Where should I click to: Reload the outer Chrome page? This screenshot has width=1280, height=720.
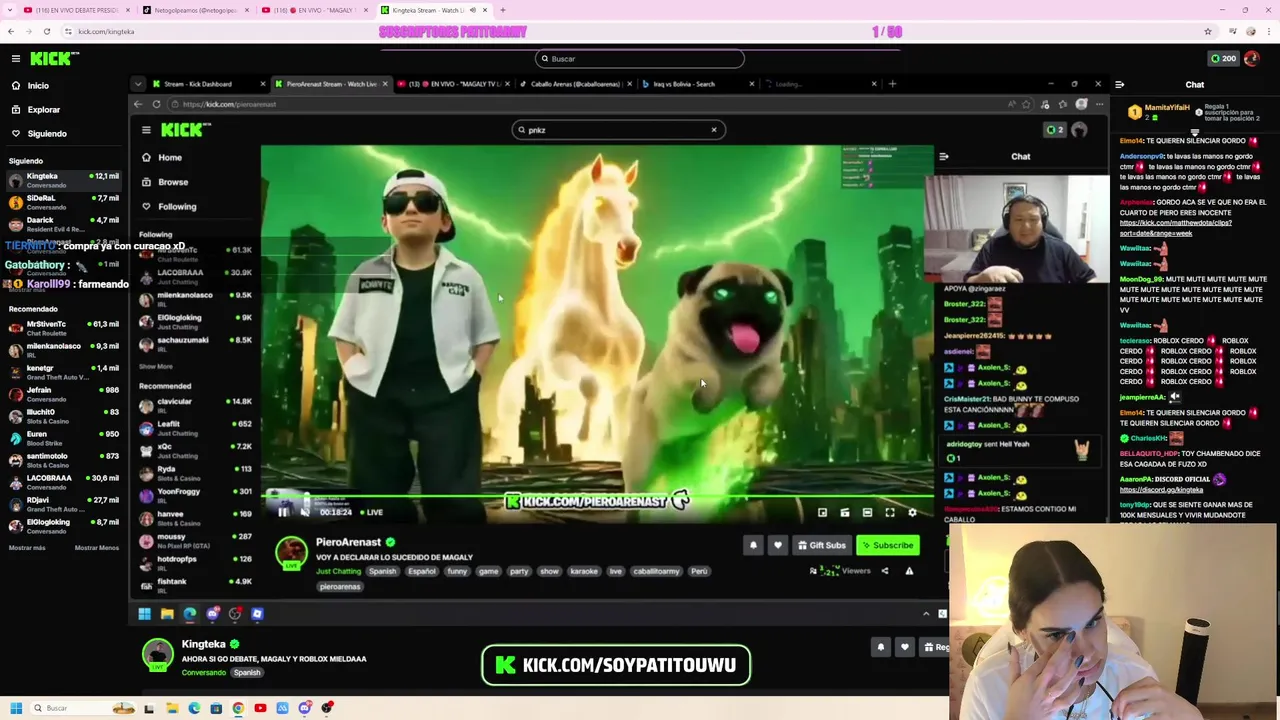46,31
